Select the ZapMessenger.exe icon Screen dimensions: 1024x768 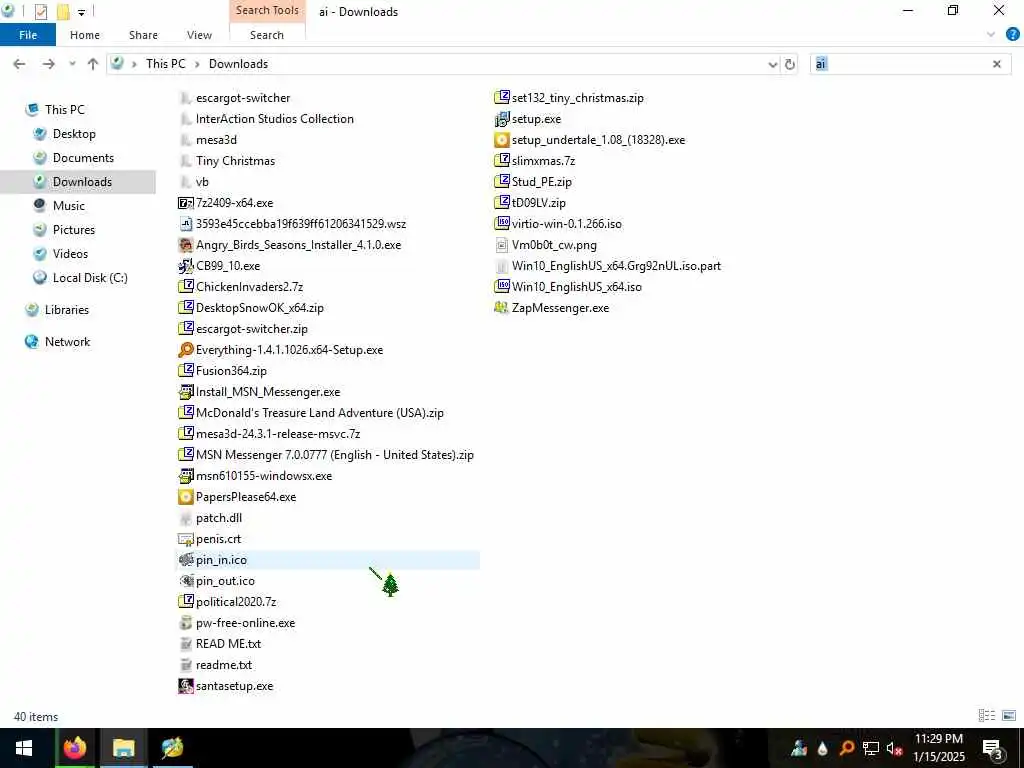pos(502,308)
